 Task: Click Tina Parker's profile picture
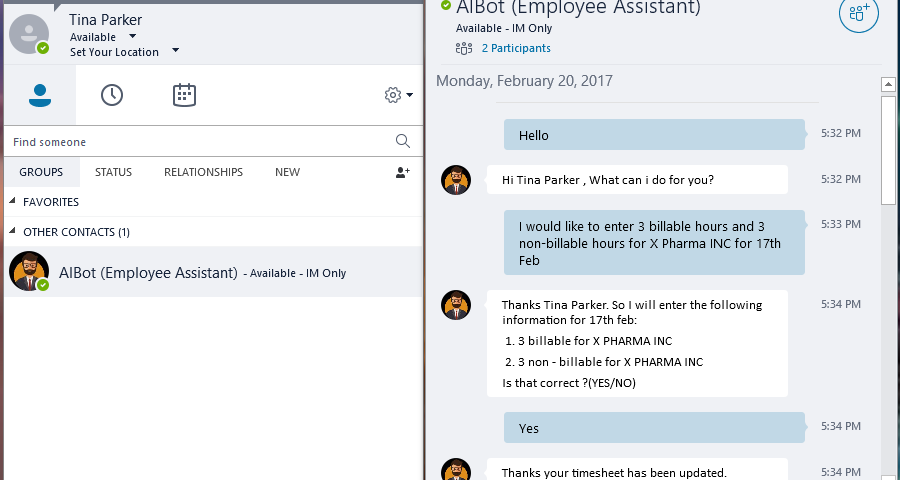(29, 34)
